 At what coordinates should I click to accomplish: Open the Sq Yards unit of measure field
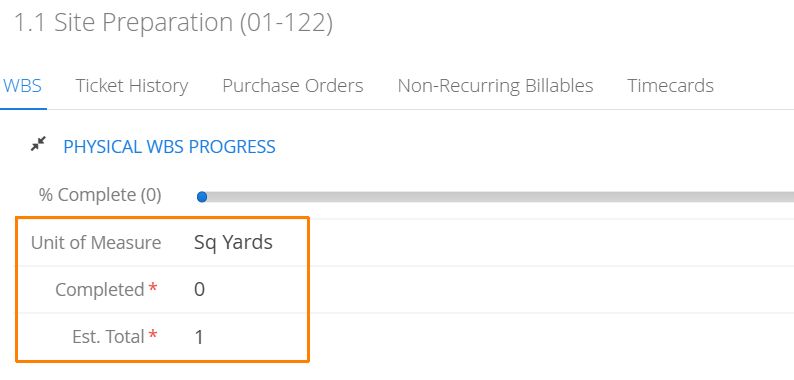[x=233, y=243]
